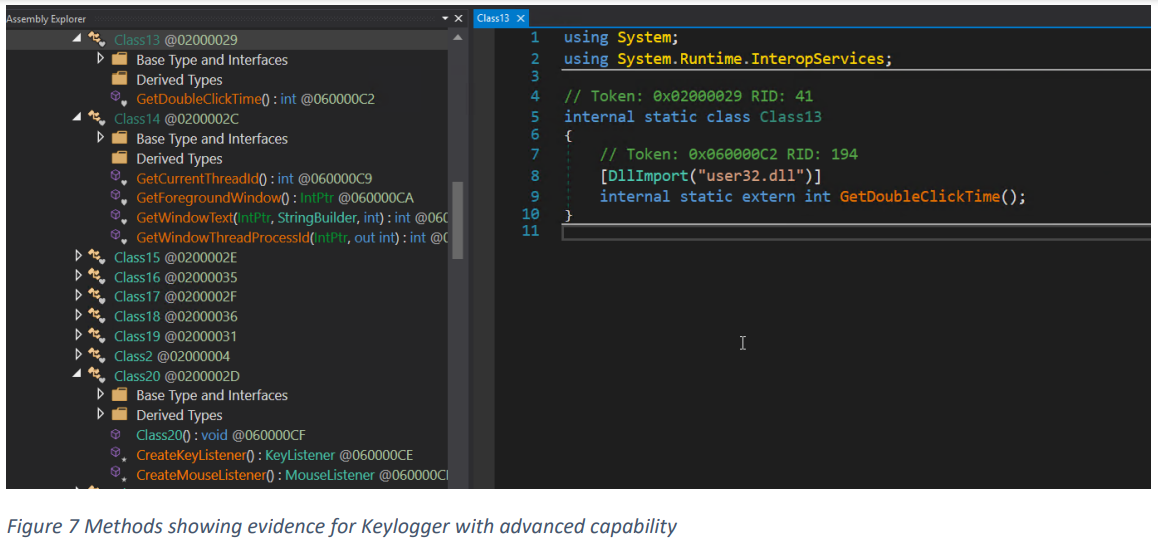Screen dimensions: 1158x542
Task: Expand the Class2 node
Action: (78, 355)
